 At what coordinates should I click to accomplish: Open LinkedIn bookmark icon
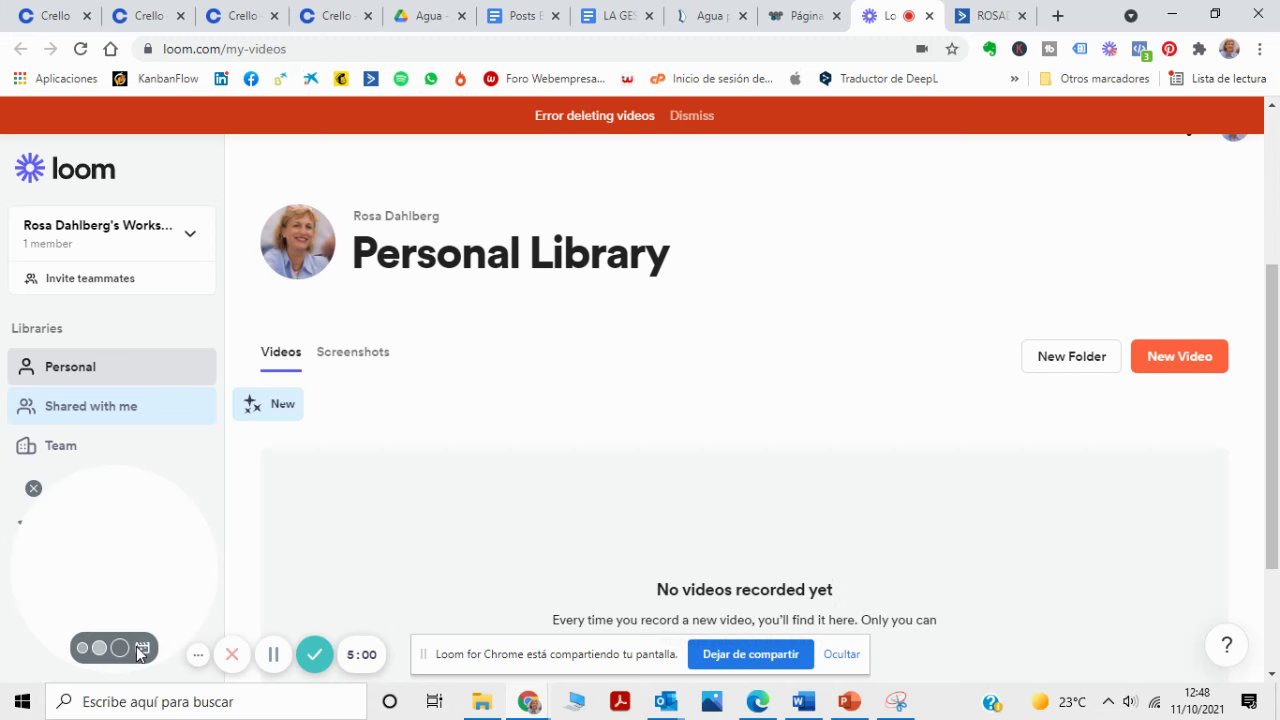(x=221, y=79)
